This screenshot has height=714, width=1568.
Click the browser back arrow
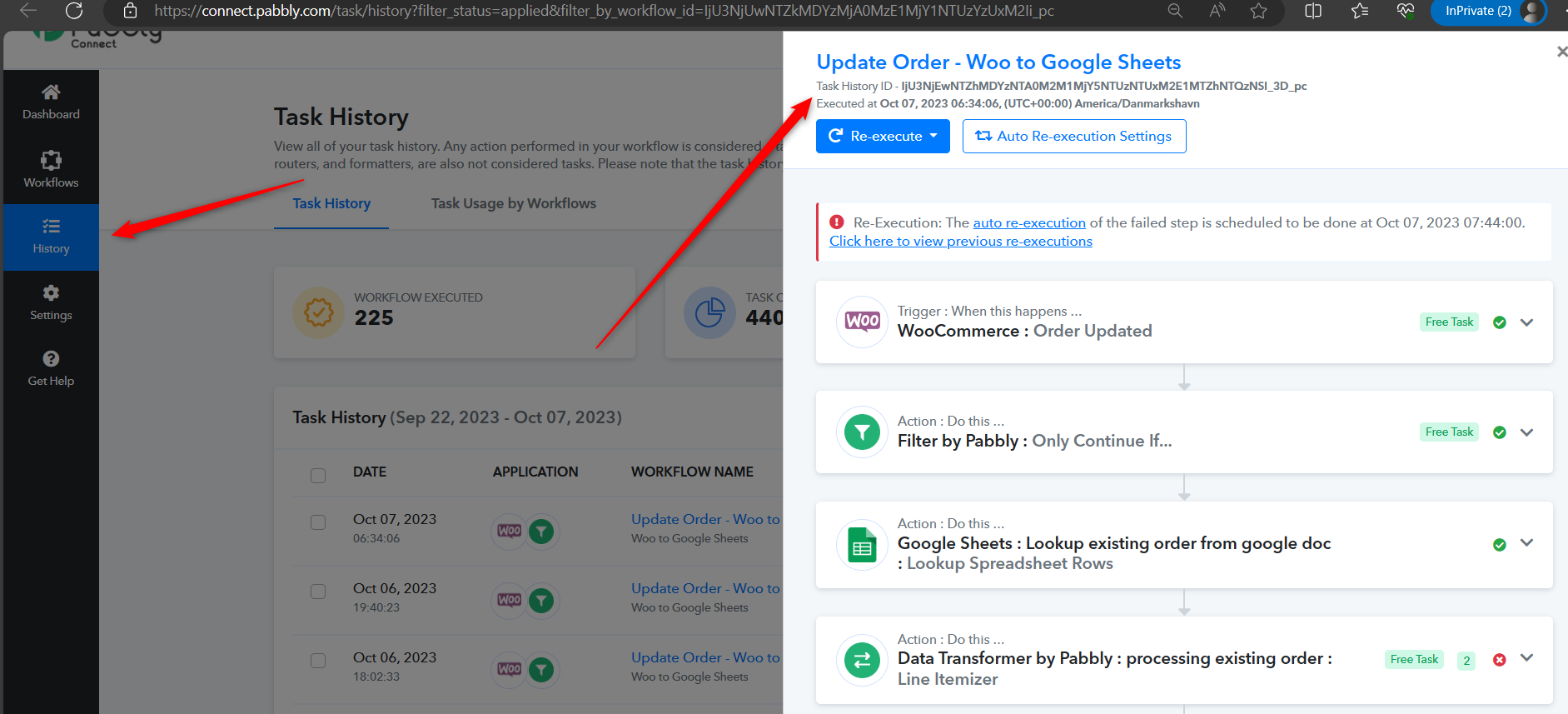[x=27, y=11]
